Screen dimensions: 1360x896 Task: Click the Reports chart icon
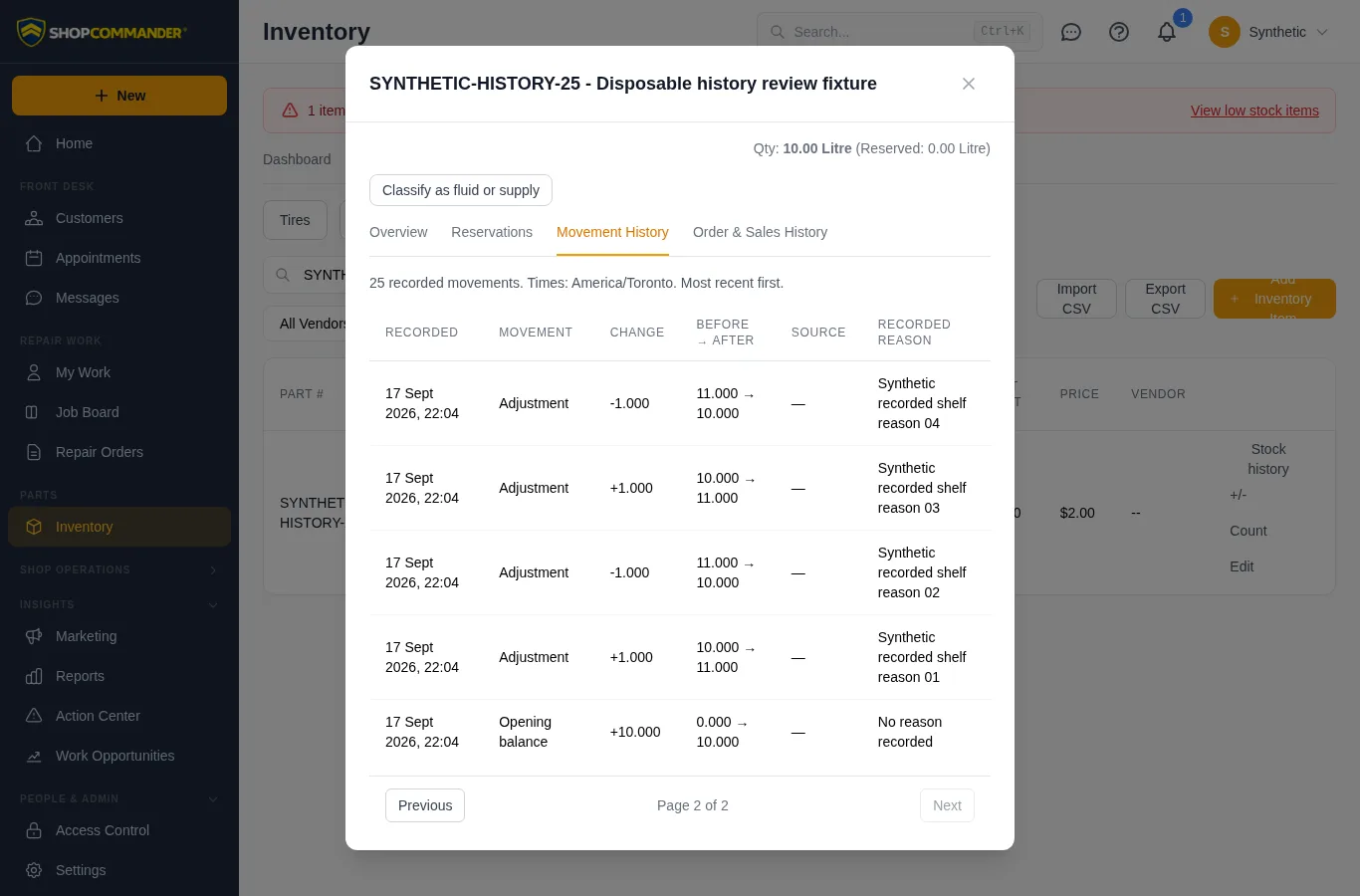coord(34,676)
